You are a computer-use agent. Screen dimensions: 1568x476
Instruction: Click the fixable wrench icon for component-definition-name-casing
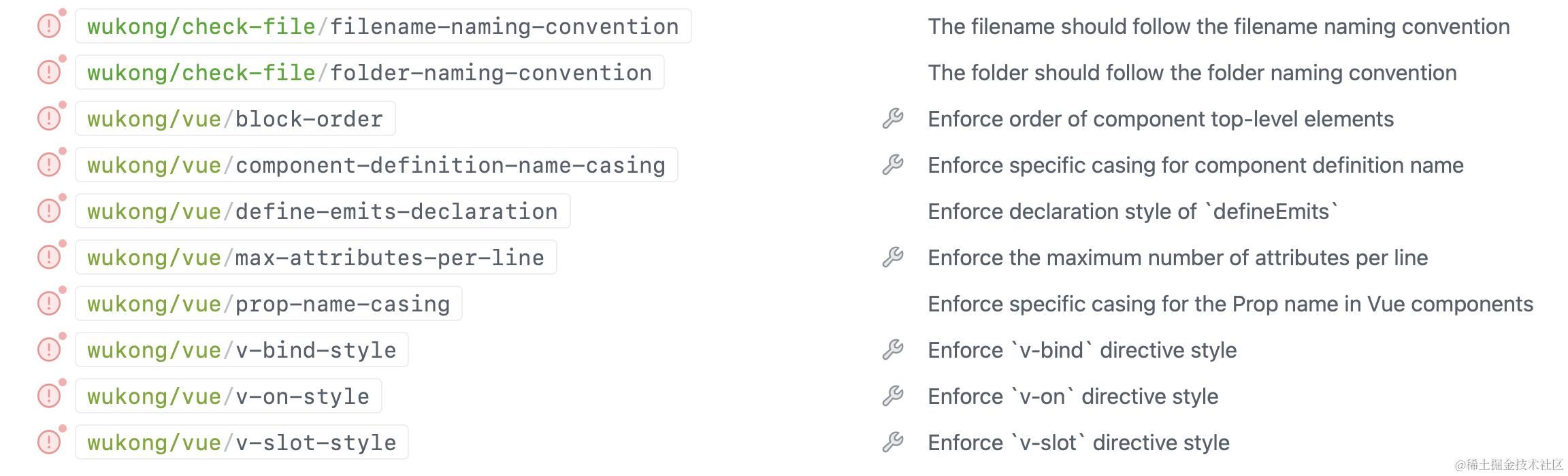tap(892, 165)
